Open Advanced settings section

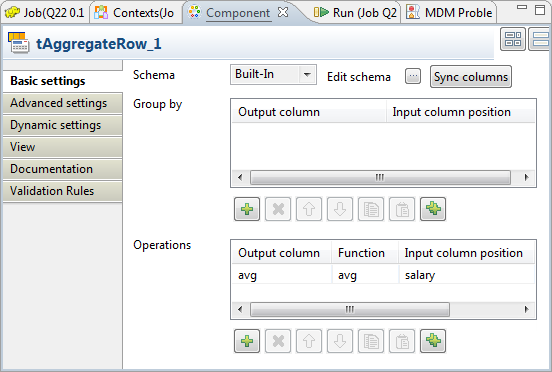pos(63,103)
